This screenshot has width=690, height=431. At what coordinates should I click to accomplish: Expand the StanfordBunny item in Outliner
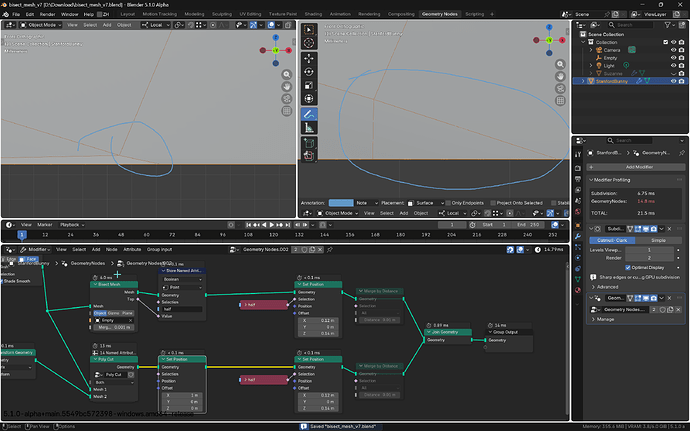pos(584,81)
